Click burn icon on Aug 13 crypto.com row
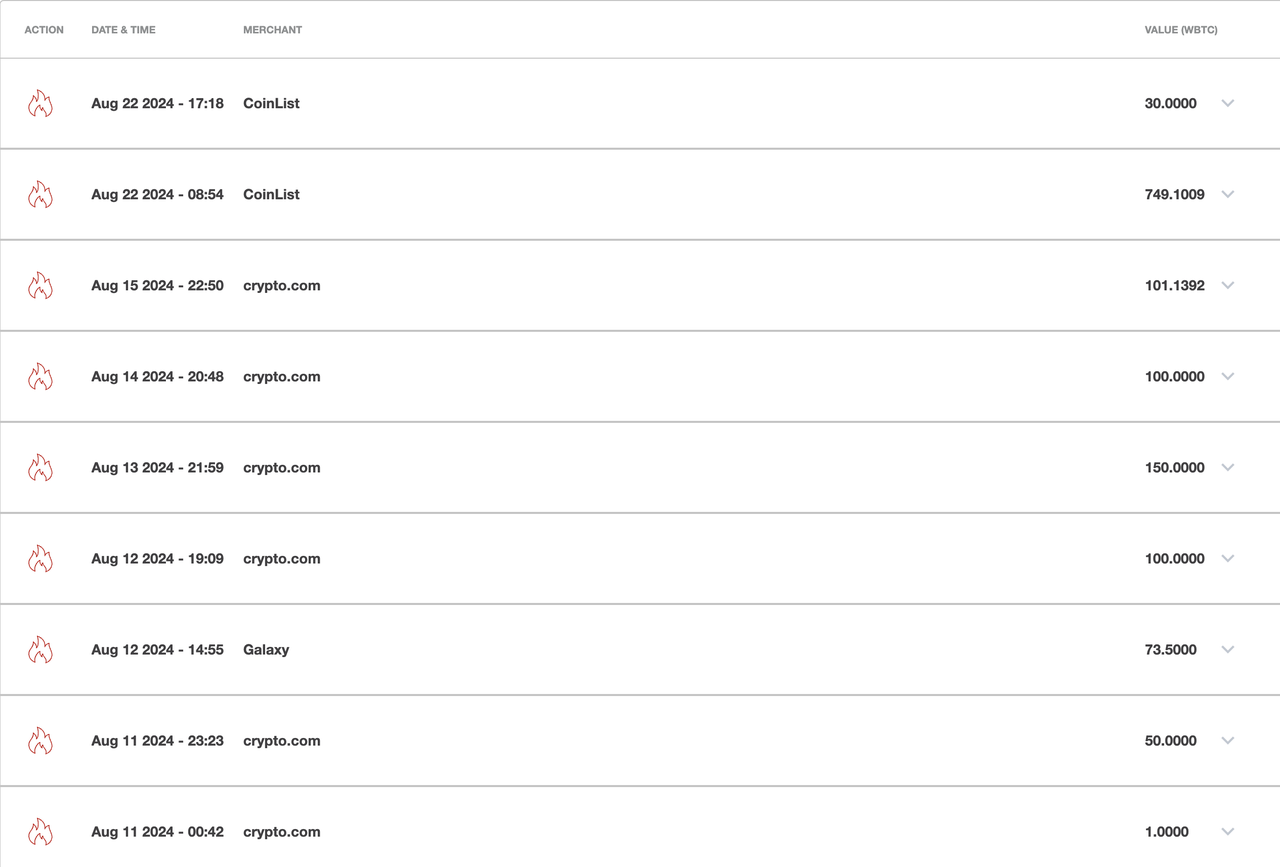 click(x=40, y=467)
